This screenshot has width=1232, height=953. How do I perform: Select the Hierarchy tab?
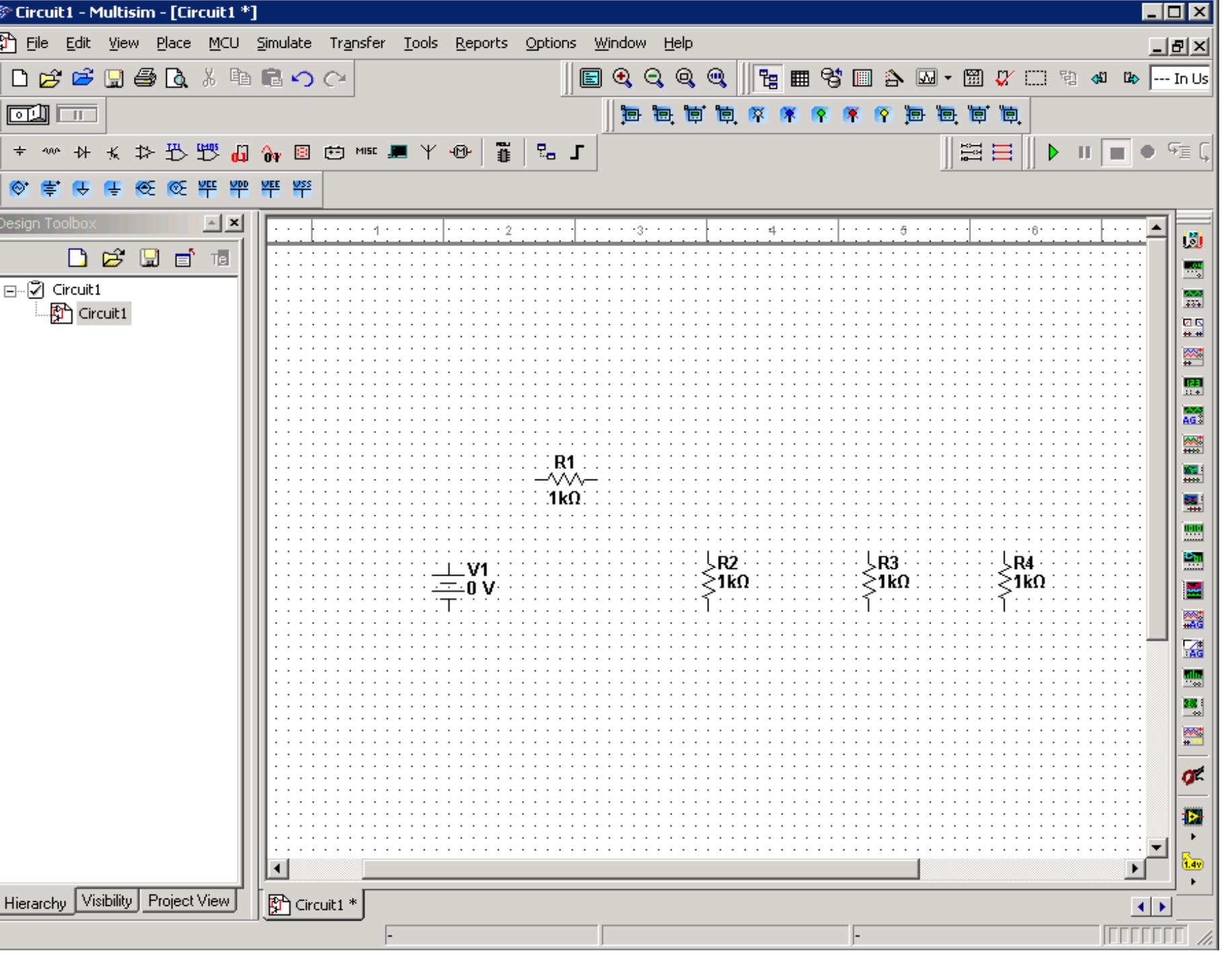coord(36,903)
